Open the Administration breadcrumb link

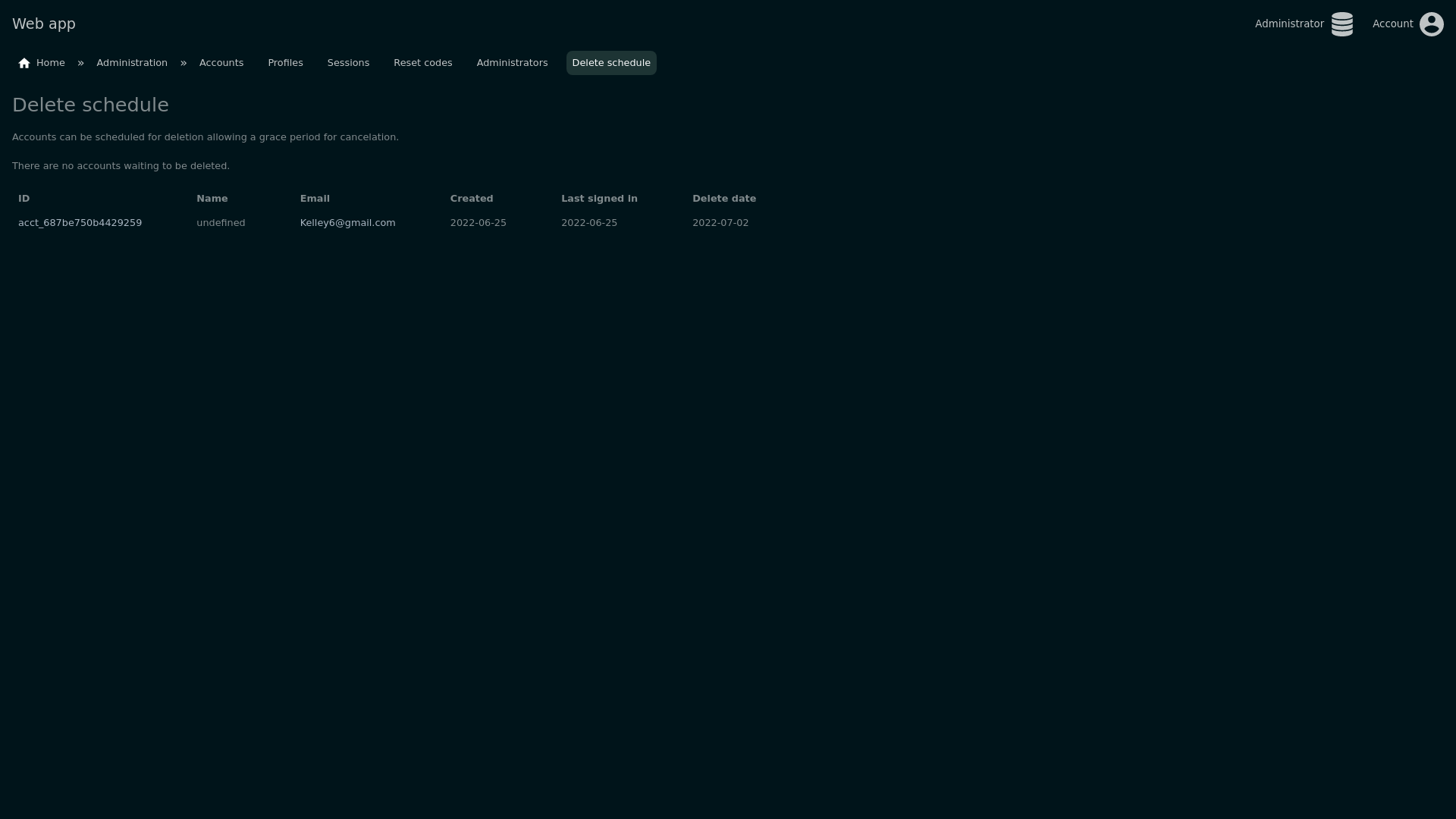pos(132,63)
